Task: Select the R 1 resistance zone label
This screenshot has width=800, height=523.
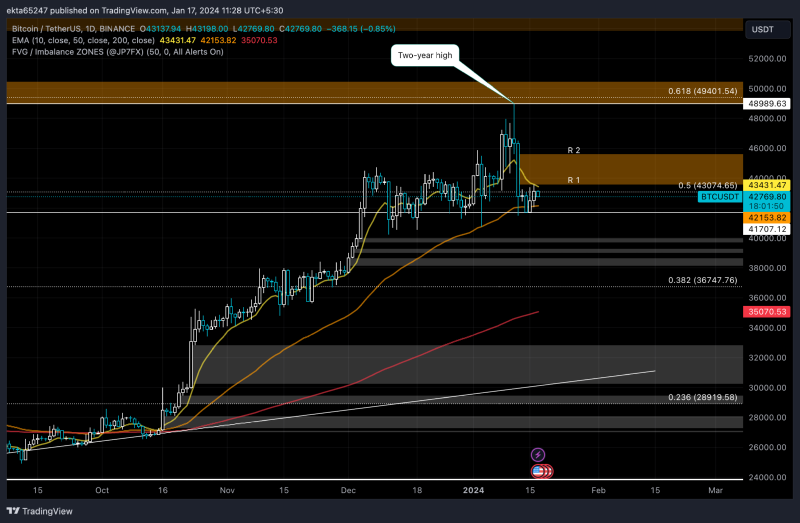Action: [574, 179]
